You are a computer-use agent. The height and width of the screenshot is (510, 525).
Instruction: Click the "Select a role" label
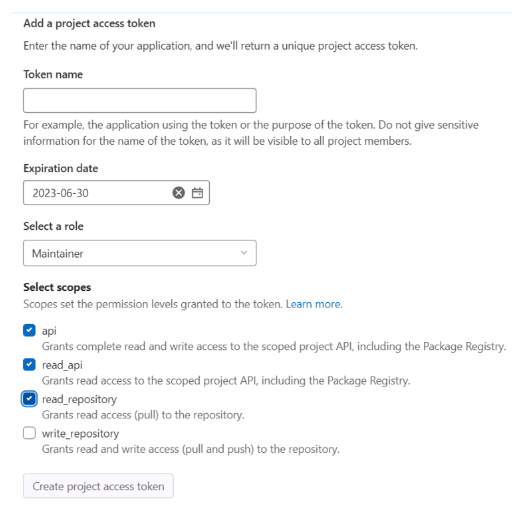(x=53, y=226)
